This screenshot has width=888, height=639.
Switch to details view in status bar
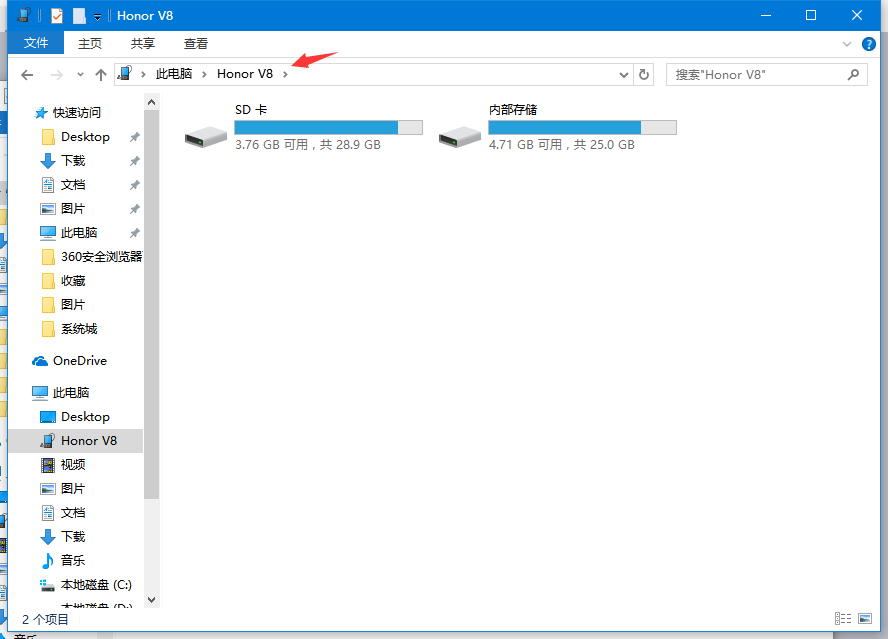click(843, 619)
